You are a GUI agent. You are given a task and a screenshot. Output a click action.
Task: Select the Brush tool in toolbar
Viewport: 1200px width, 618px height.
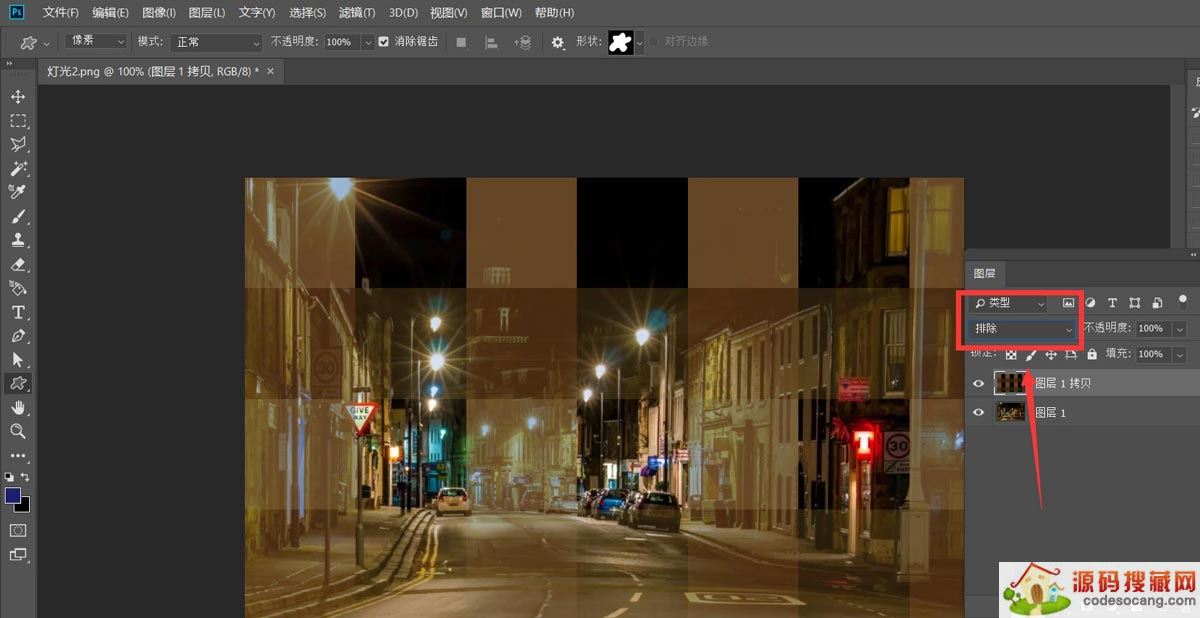click(x=18, y=217)
